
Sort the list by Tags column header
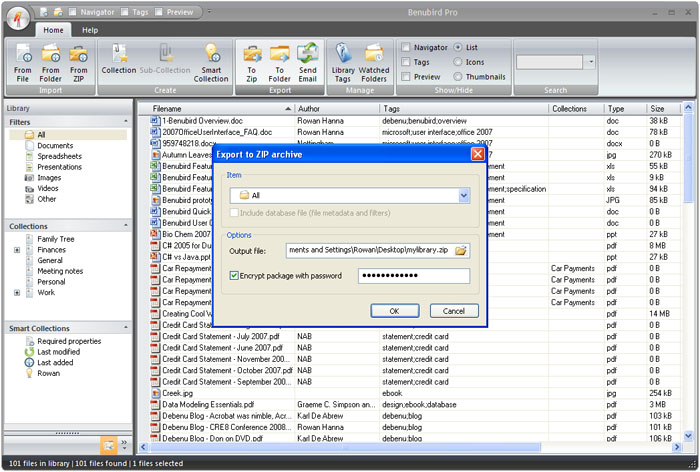[464, 109]
